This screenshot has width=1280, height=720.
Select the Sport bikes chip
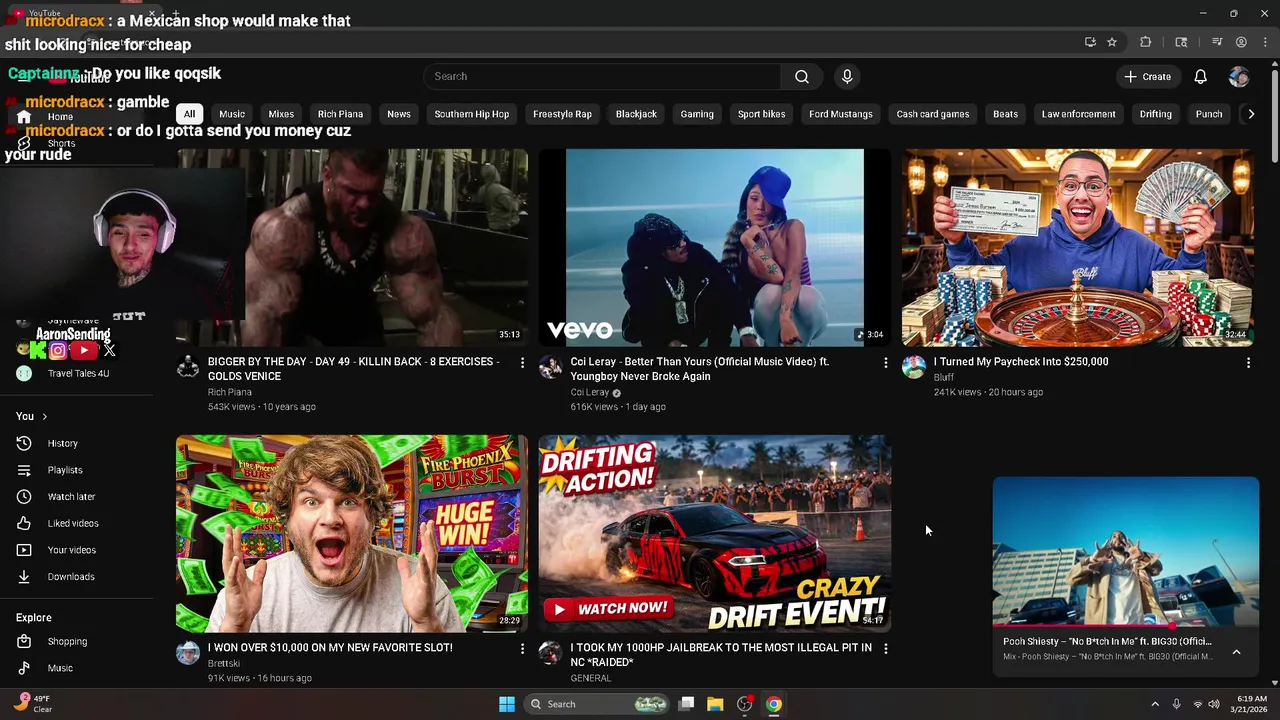point(762,114)
